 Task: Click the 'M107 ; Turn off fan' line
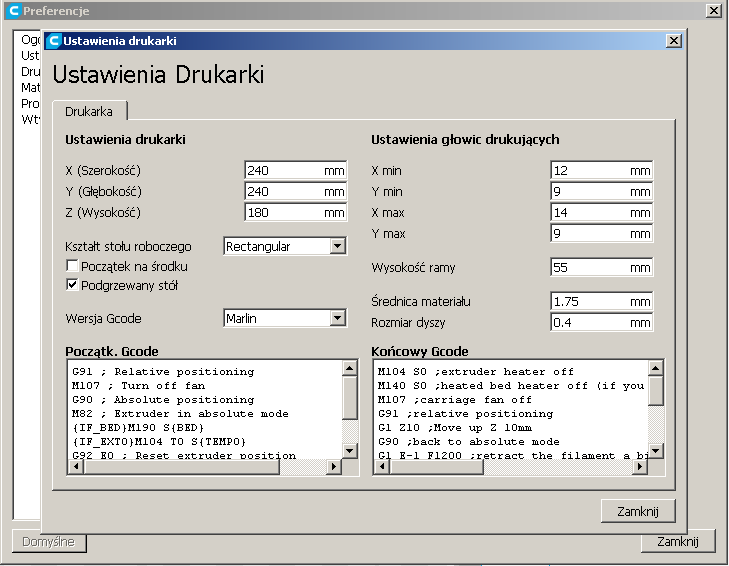pos(139,386)
